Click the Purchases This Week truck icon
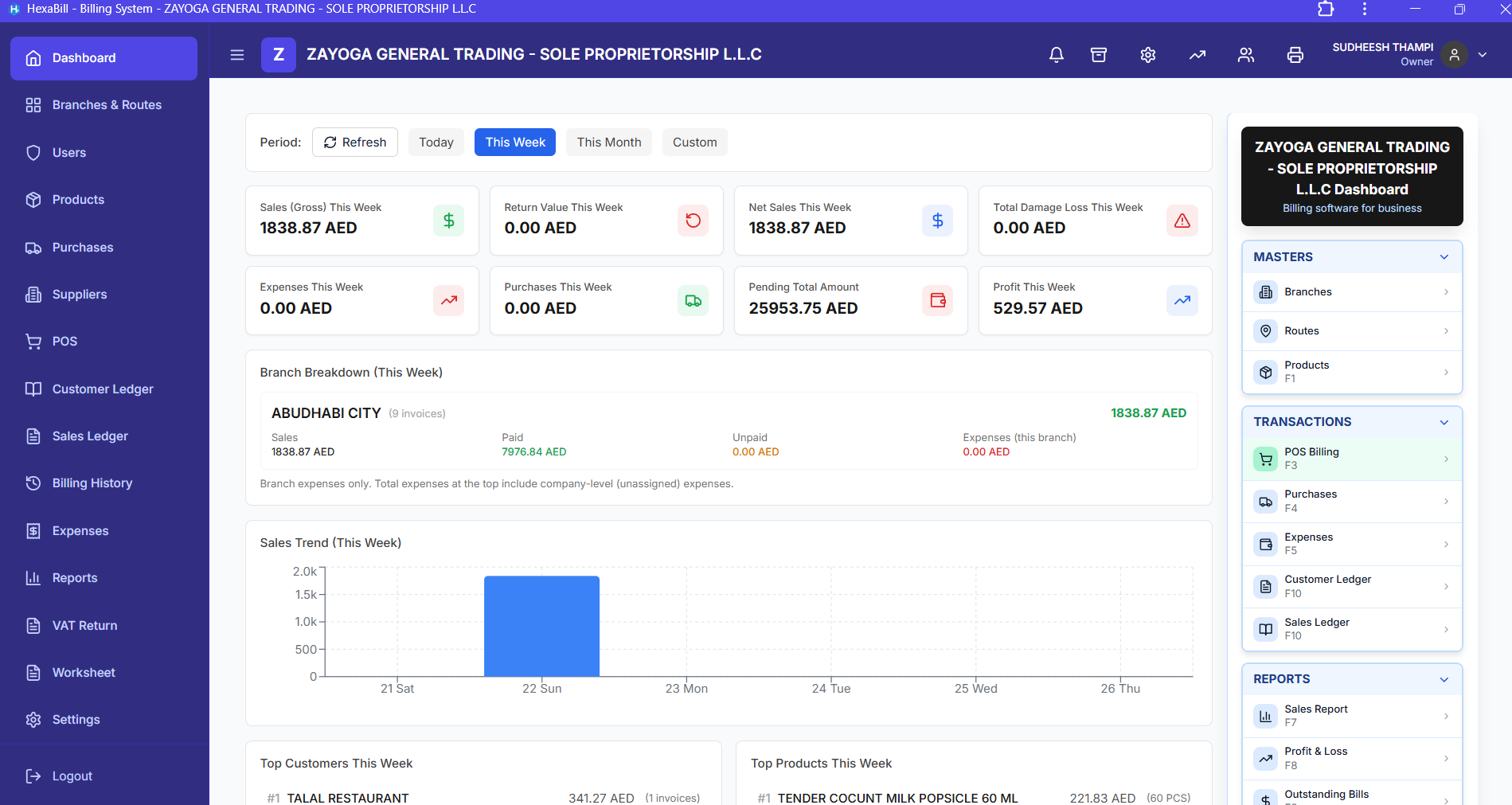Viewport: 1512px width, 805px height. pos(693,300)
